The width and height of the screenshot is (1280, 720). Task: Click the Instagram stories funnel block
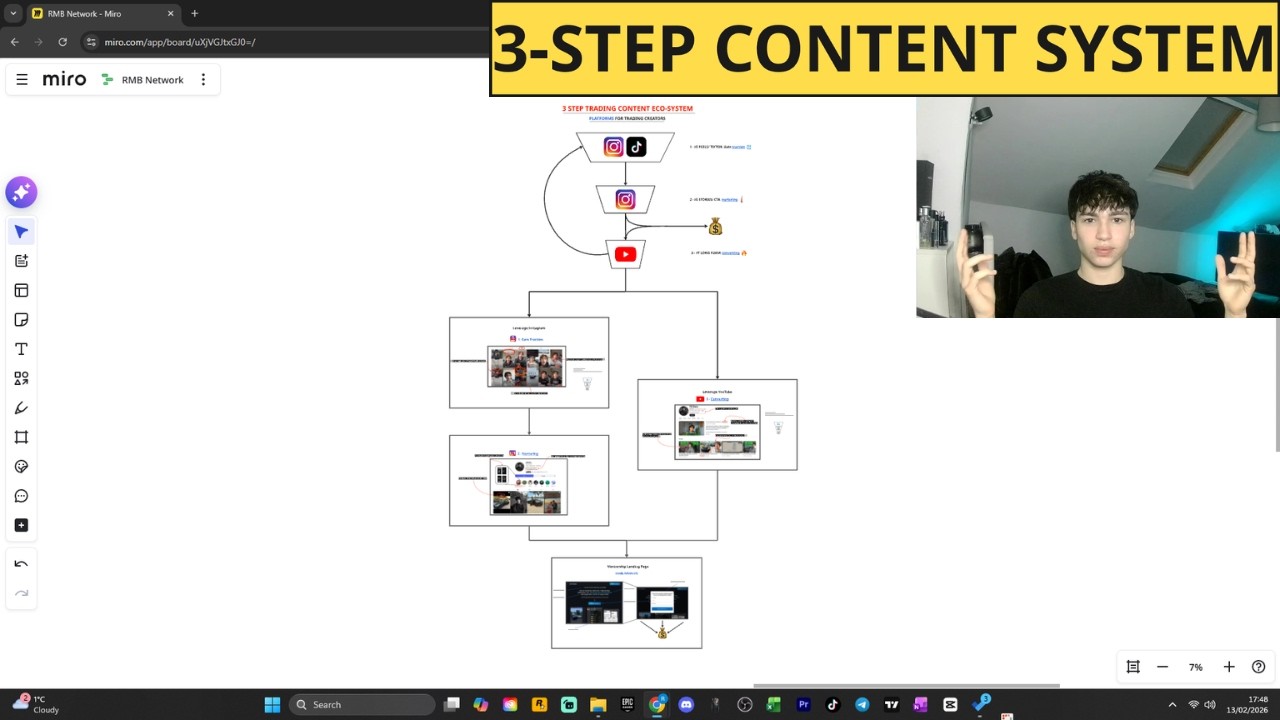pyautogui.click(x=625, y=200)
